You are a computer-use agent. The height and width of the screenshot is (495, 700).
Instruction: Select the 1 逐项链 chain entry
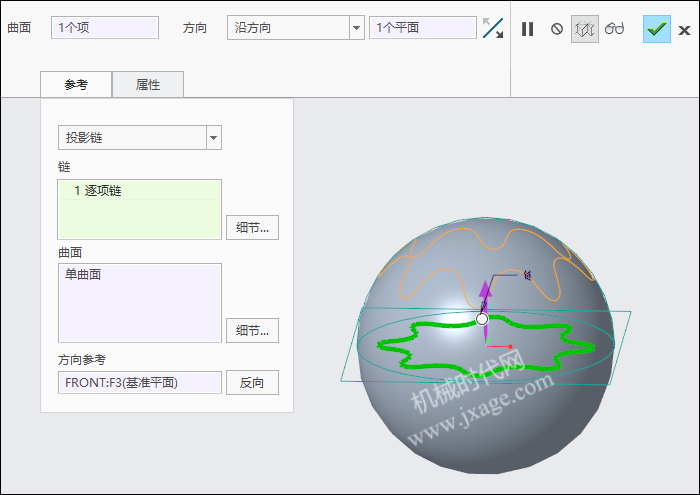point(140,191)
